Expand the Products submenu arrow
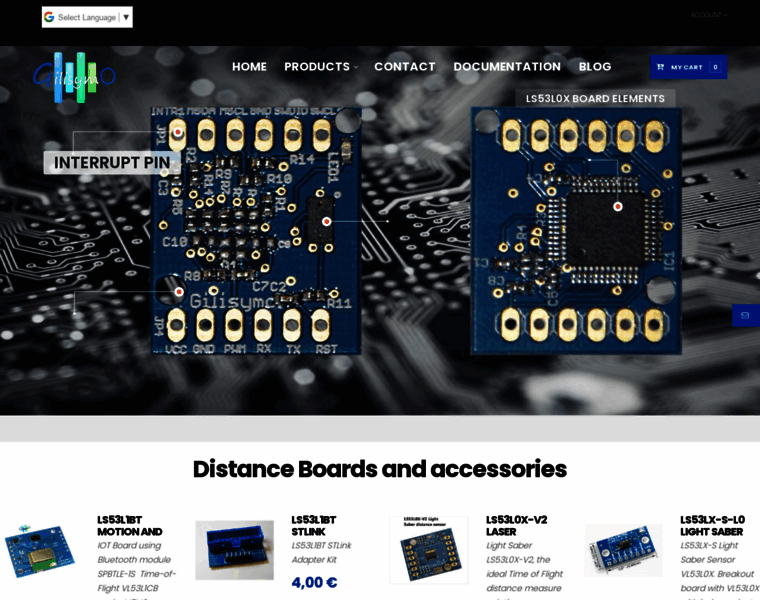 tap(356, 67)
